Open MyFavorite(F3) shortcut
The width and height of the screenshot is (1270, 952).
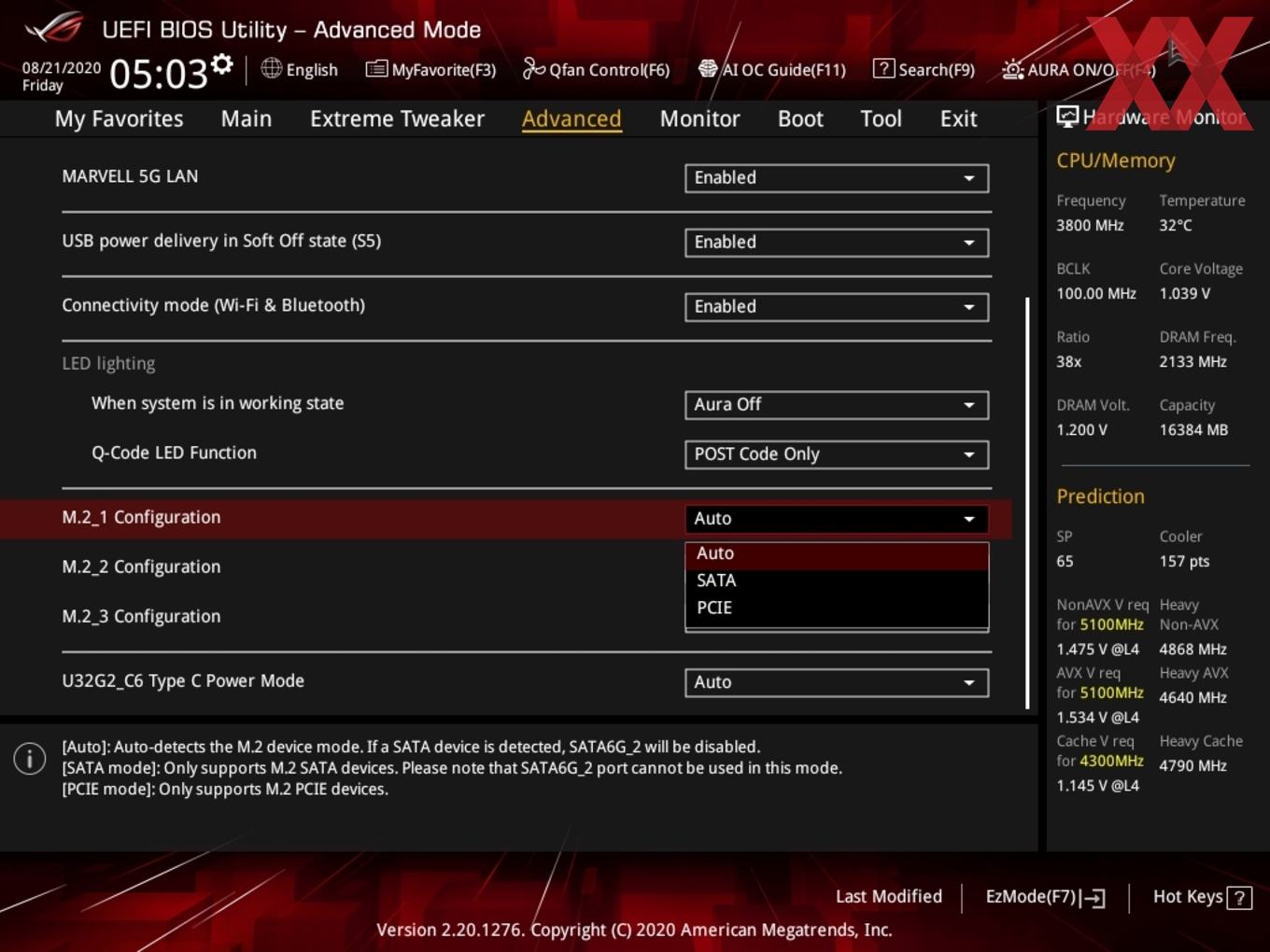tap(430, 69)
